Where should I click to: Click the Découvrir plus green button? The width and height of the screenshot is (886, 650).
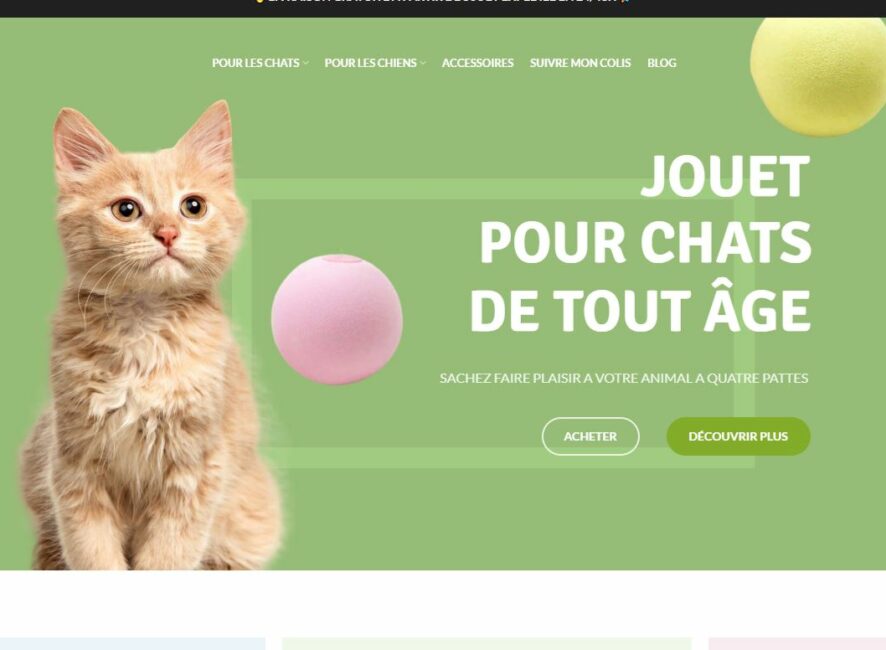click(x=739, y=436)
